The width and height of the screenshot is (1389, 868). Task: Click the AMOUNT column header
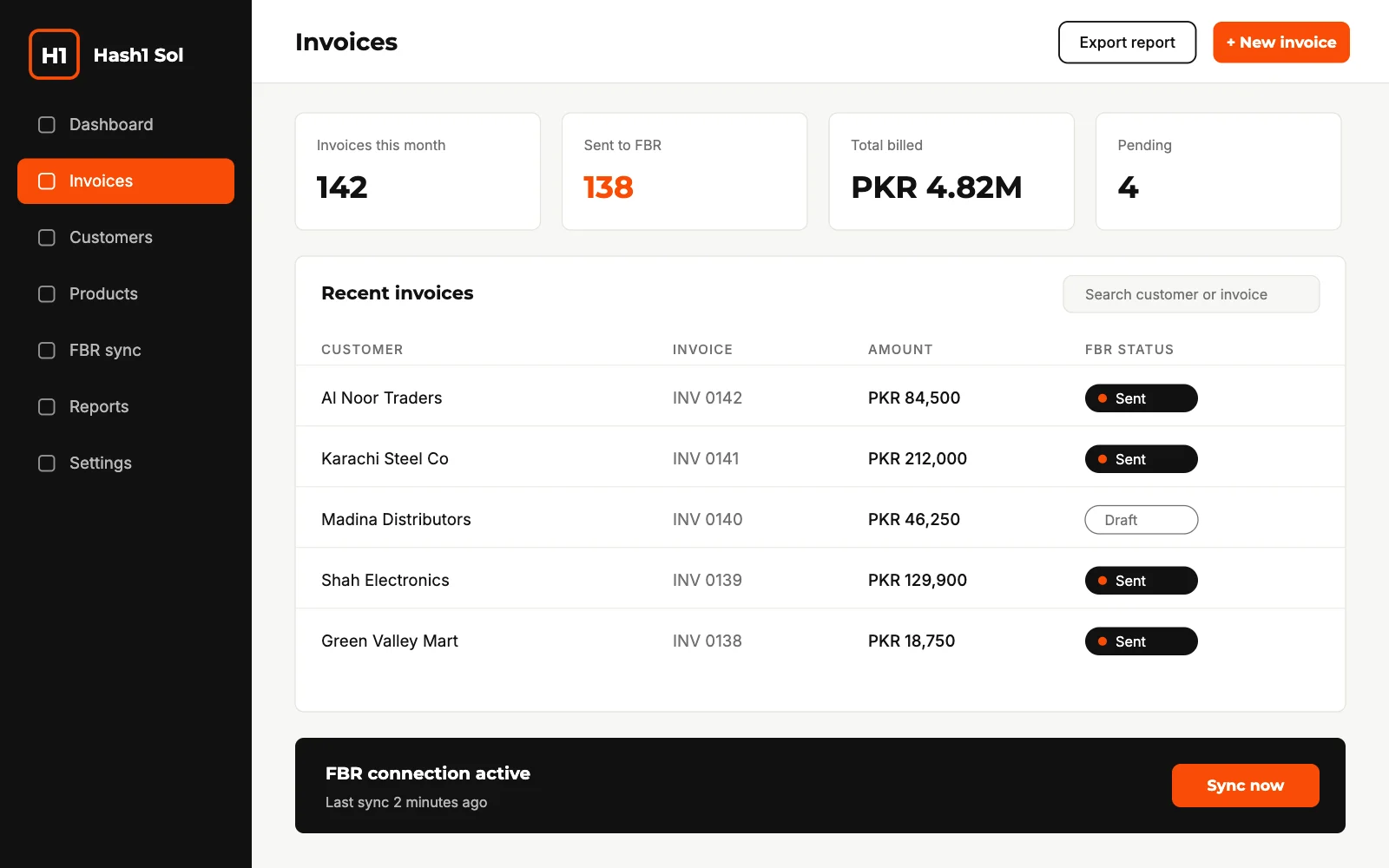coord(900,350)
